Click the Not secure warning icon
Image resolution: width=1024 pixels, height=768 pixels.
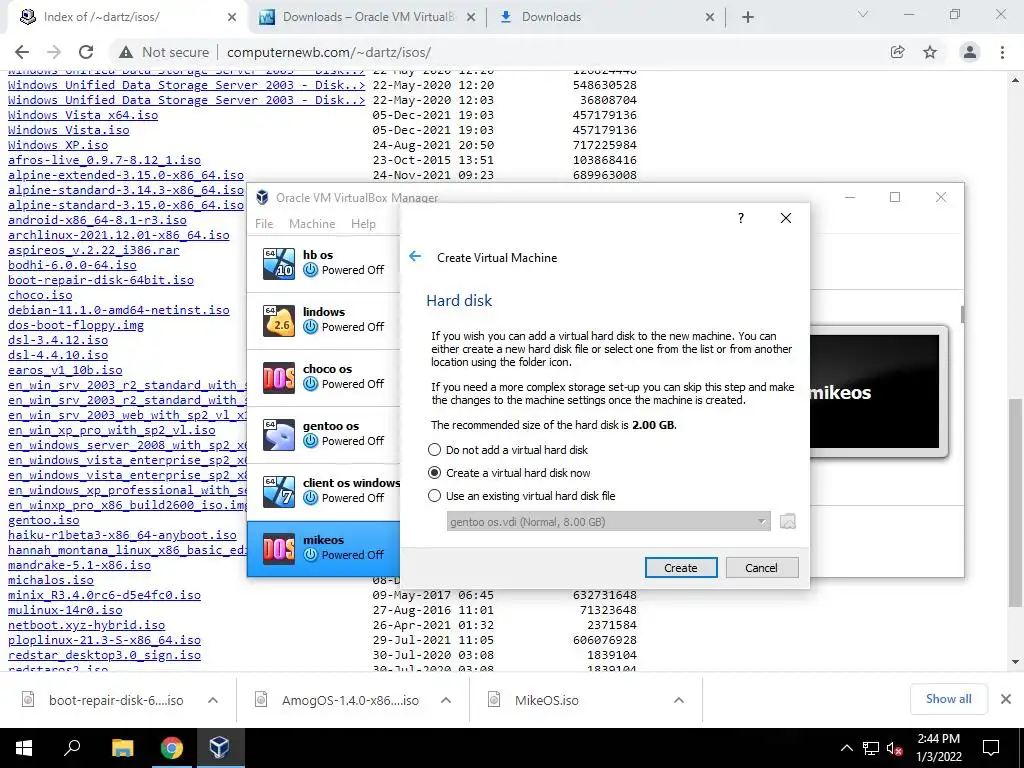[x=126, y=52]
